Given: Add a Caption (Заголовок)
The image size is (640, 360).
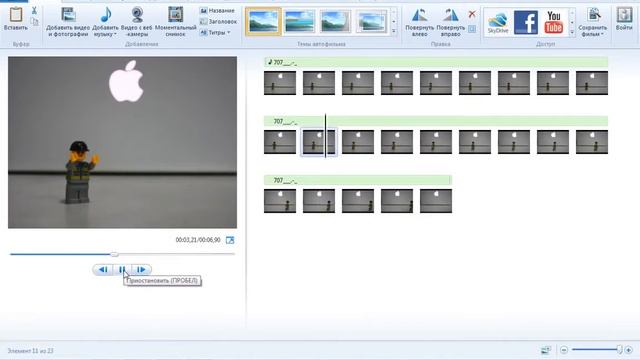Looking at the screenshot, I should 218,21.
